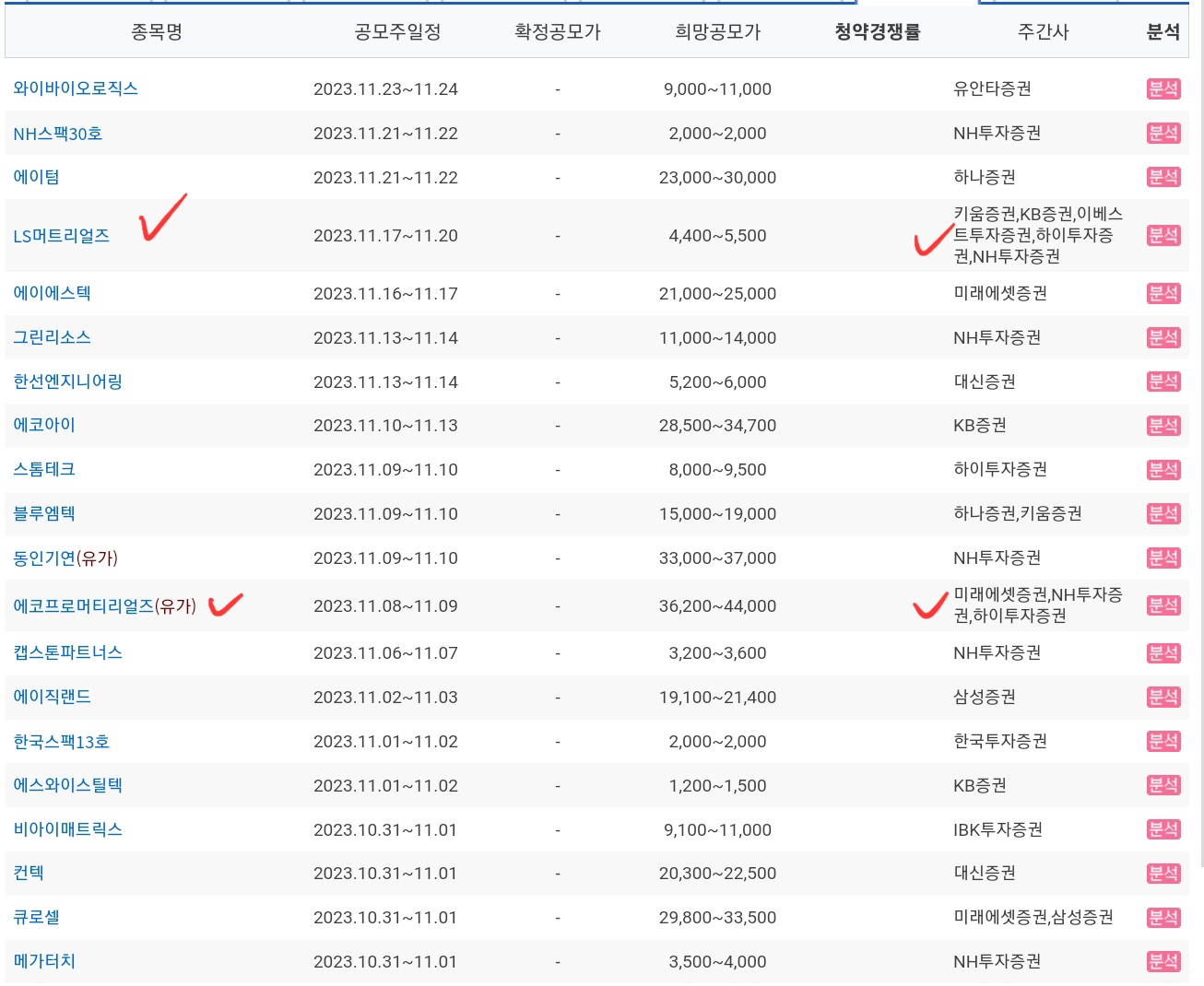The image size is (1204, 986).
Task: Open NH스팩30호 stock link
Action: coord(57,134)
